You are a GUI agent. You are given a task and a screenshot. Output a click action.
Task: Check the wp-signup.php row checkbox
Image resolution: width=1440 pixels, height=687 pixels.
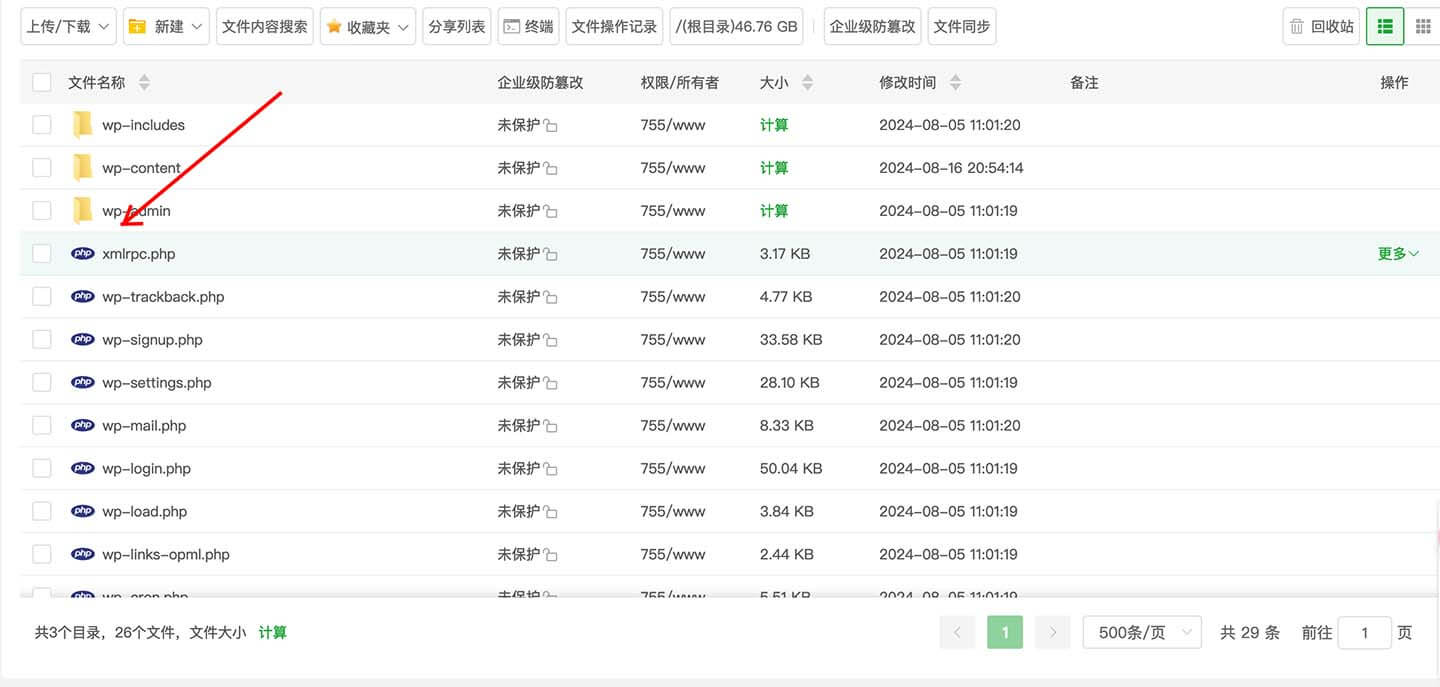click(42, 340)
